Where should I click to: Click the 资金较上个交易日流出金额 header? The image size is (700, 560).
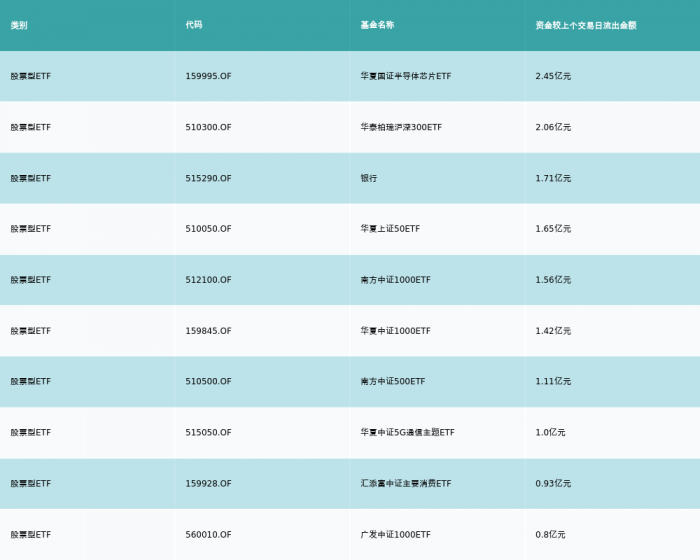[x=586, y=25]
